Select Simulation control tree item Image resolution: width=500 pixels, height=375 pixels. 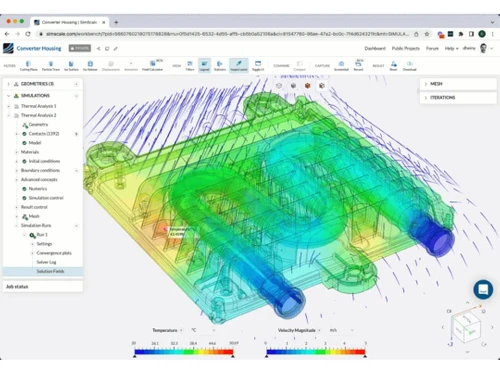(46, 198)
